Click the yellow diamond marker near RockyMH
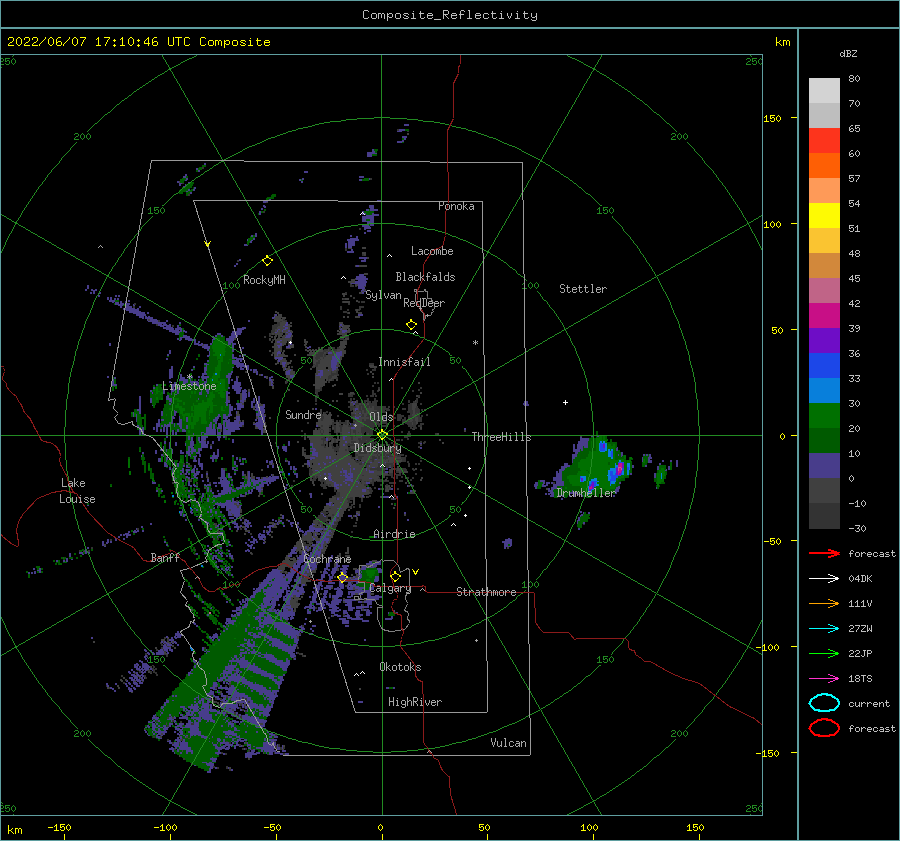Image resolution: width=900 pixels, height=841 pixels. click(x=267, y=261)
